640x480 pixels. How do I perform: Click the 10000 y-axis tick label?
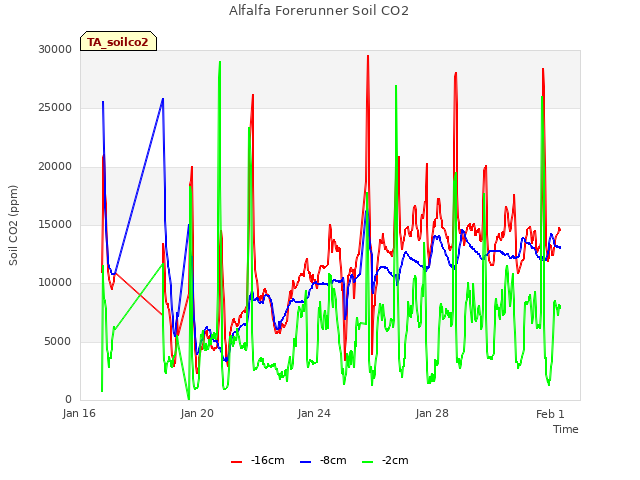[x=55, y=282]
